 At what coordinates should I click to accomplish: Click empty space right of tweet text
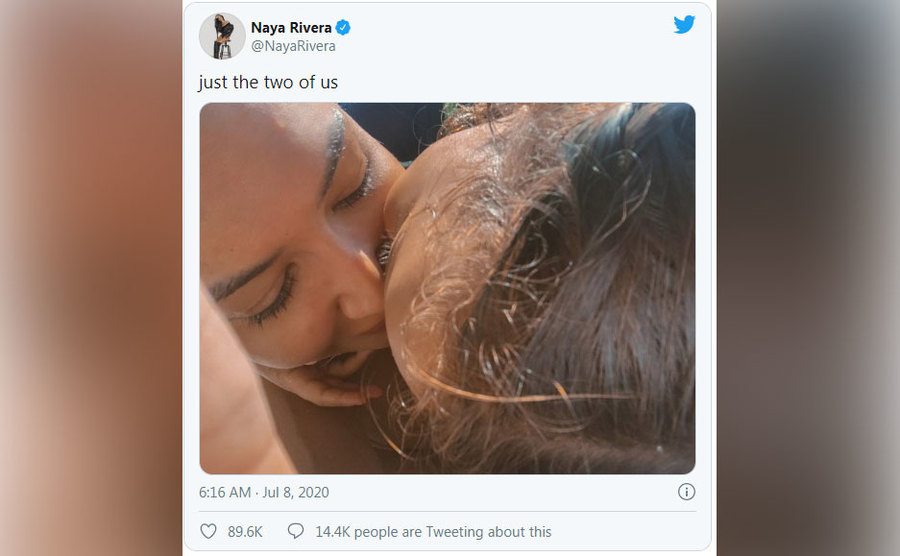(520, 82)
